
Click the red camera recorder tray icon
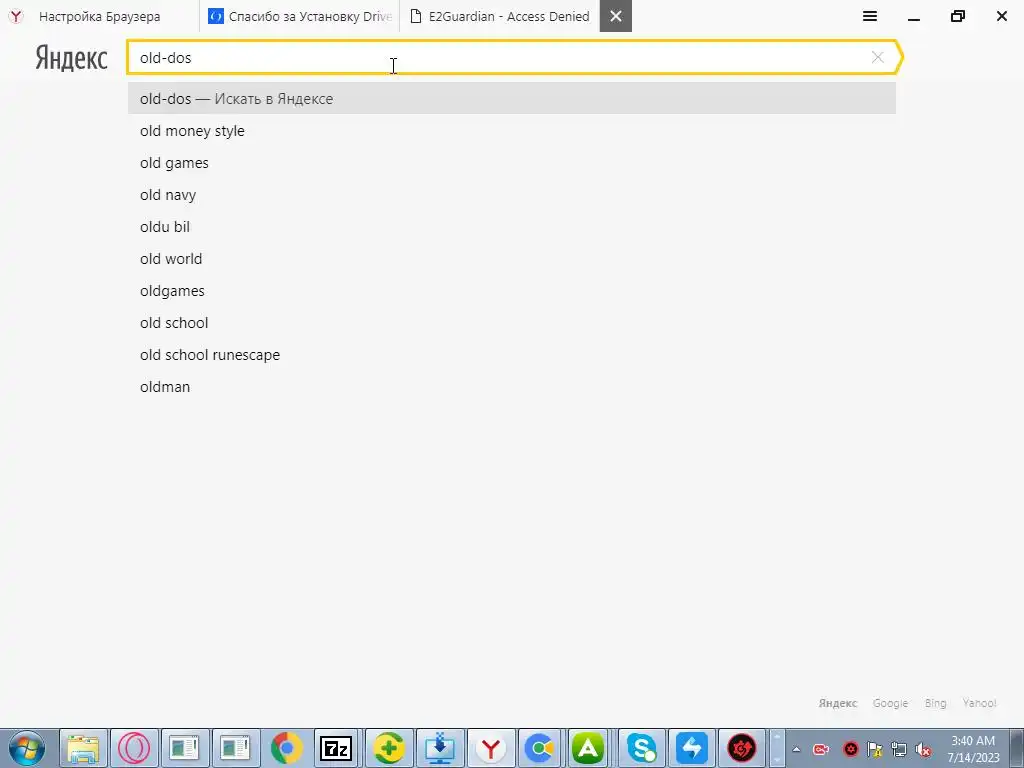(821, 750)
